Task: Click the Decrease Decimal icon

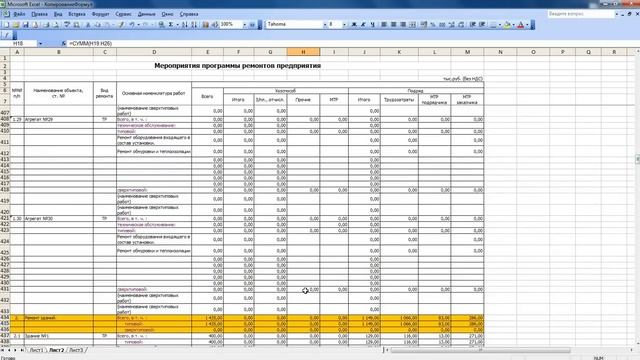Action: pos(461,25)
